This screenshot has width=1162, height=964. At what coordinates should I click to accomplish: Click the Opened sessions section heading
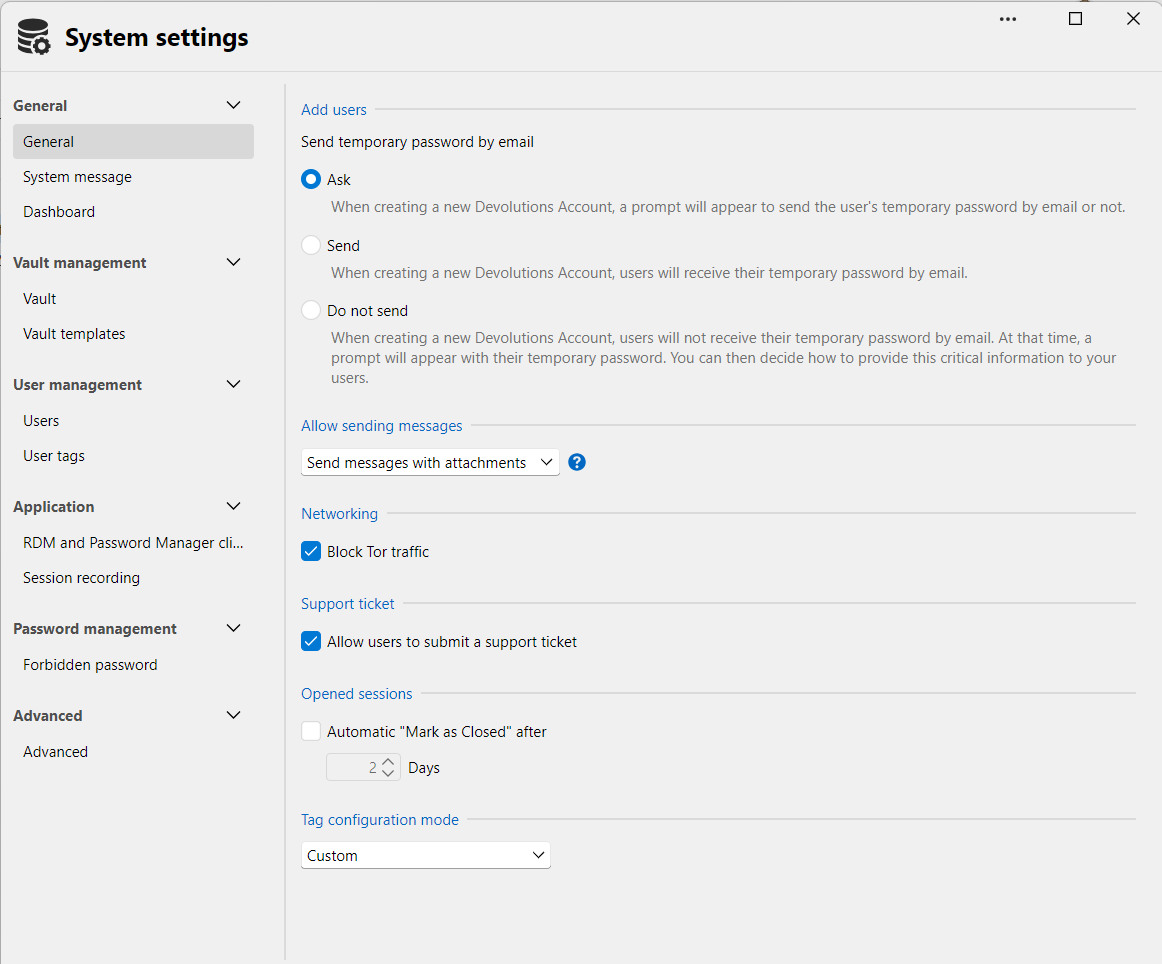[356, 694]
